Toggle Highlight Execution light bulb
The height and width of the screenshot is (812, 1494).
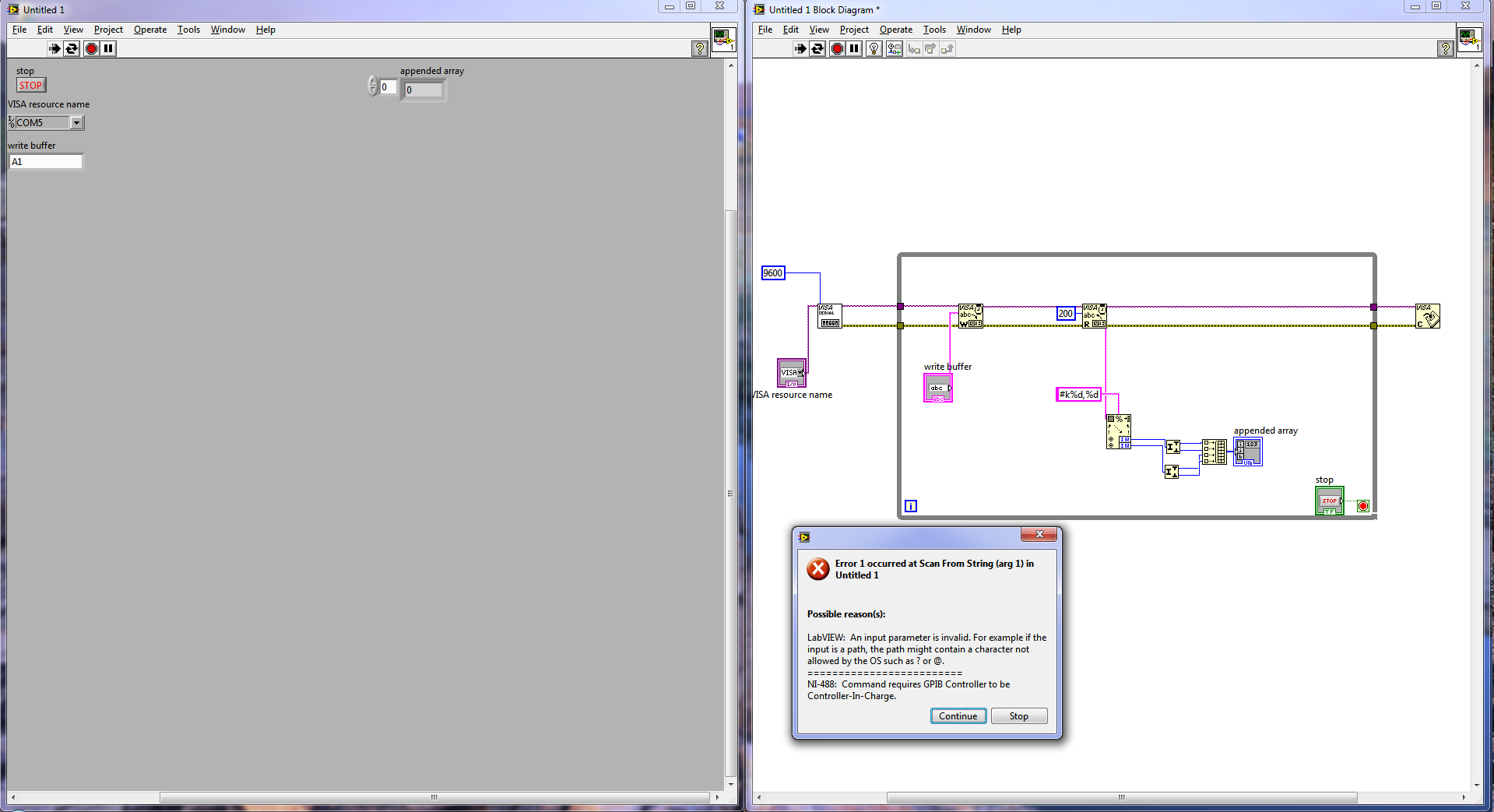click(x=874, y=48)
